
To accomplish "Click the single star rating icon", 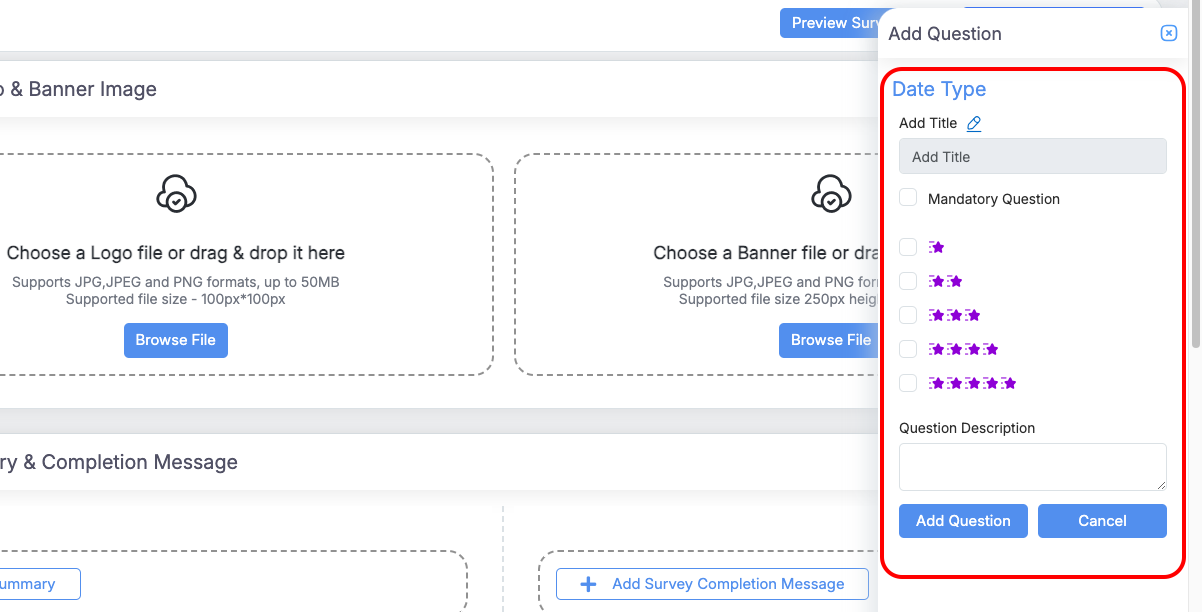I will point(936,247).
